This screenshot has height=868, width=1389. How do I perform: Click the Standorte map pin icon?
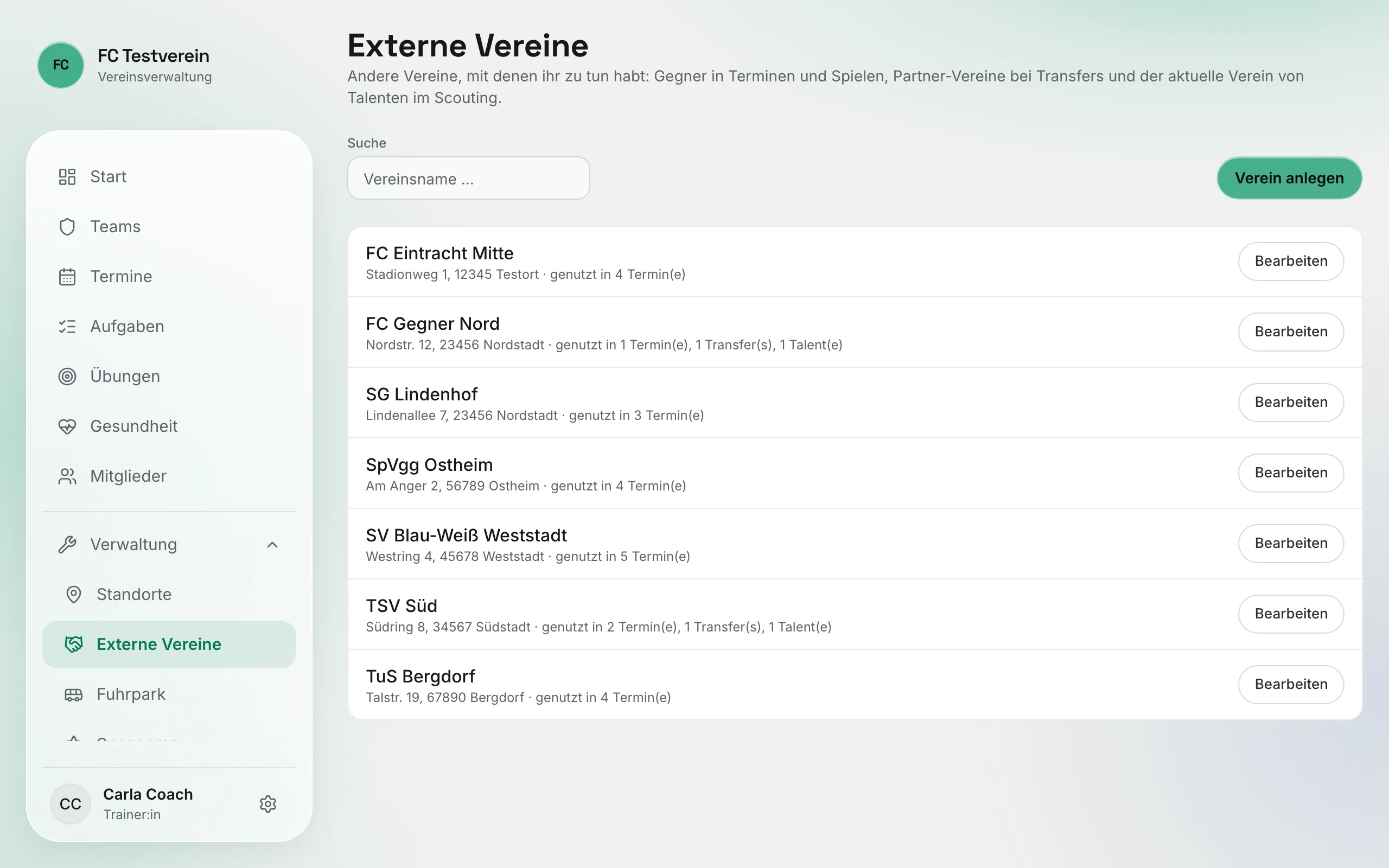pos(73,595)
